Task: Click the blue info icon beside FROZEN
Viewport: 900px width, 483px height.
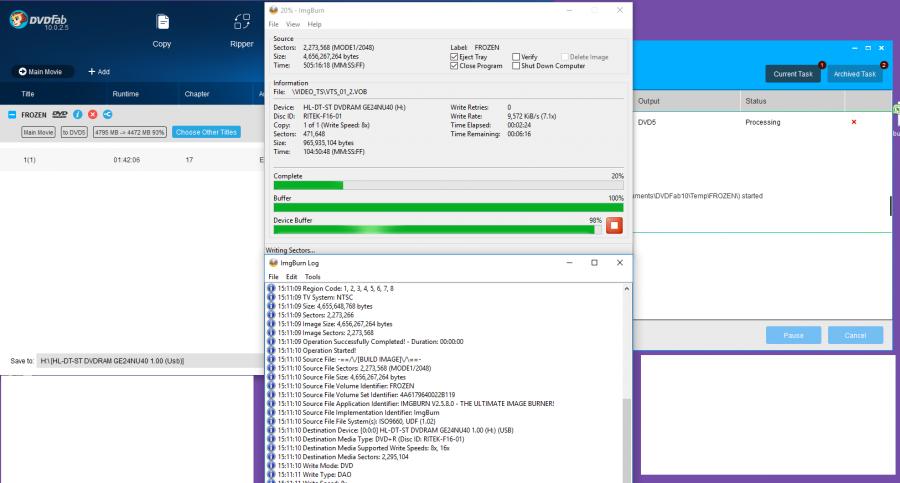Action: (x=78, y=115)
